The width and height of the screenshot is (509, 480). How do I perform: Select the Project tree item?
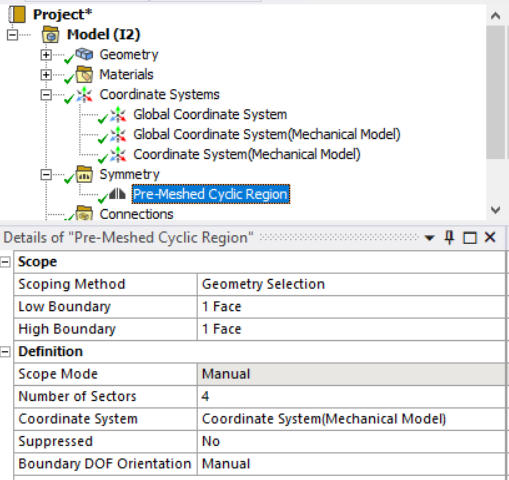[x=62, y=15]
